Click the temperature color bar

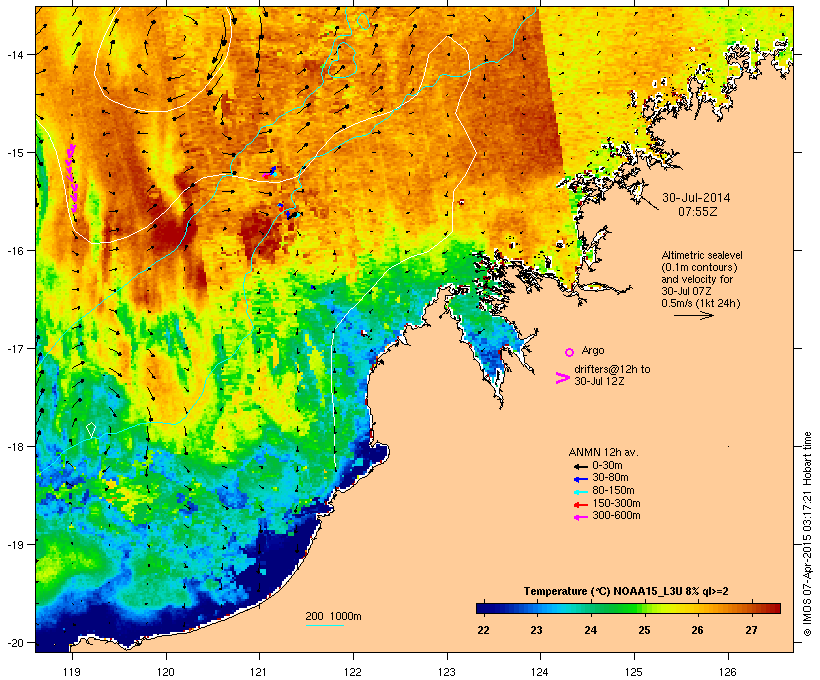coord(628,608)
